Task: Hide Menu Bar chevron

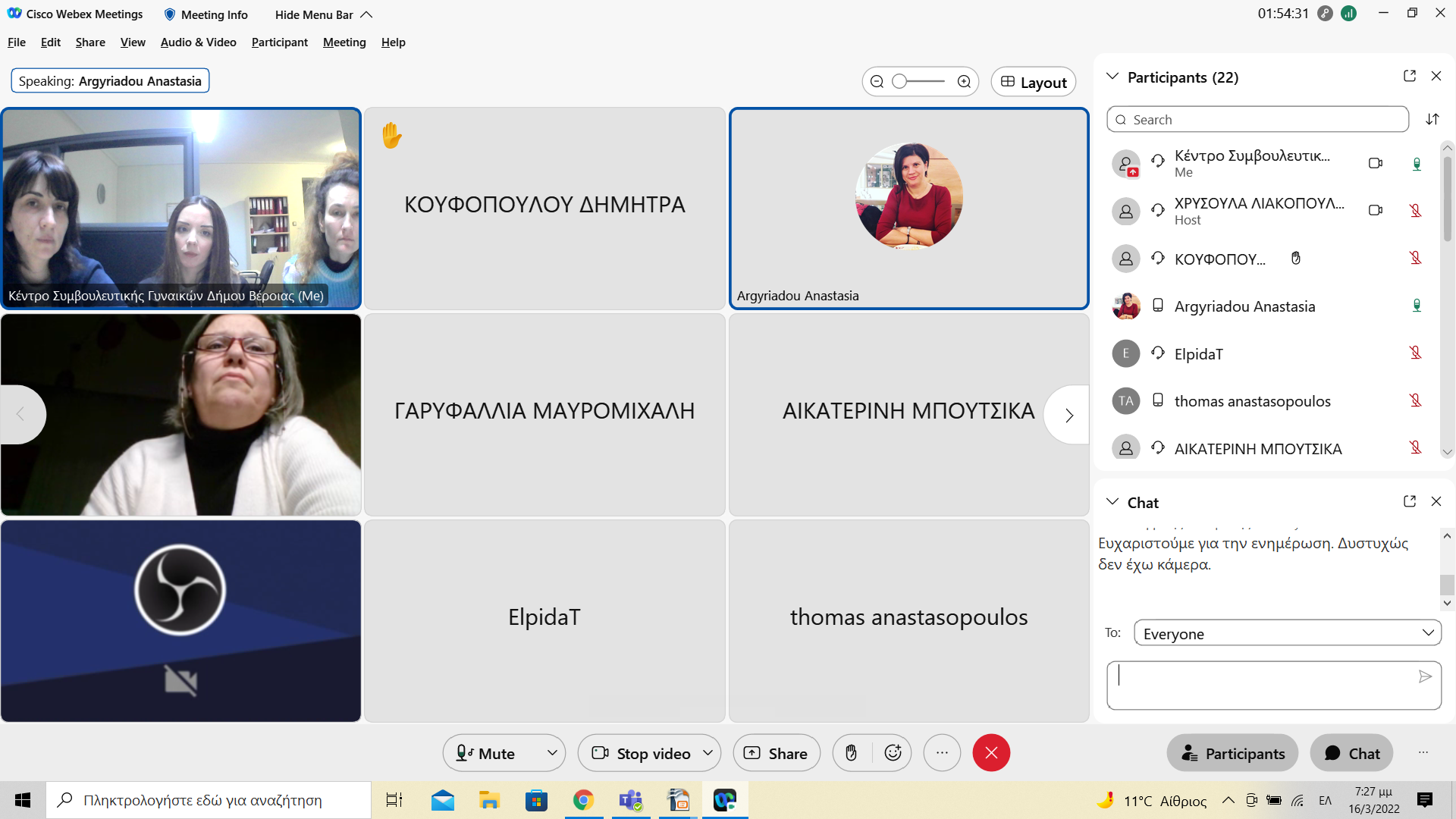Action: [367, 14]
